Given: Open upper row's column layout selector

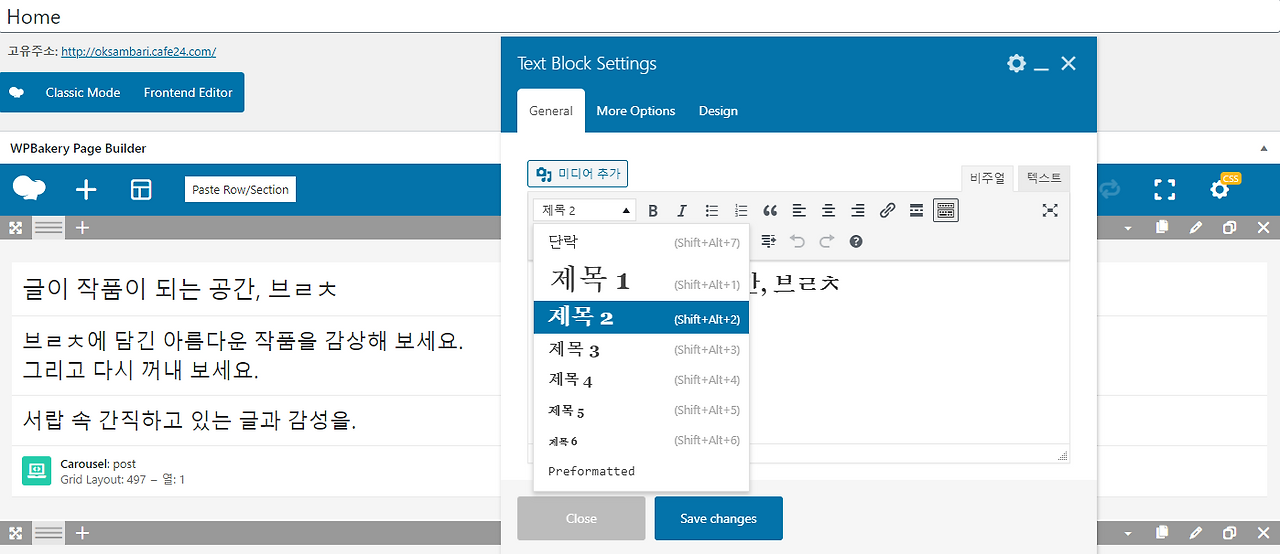Looking at the screenshot, I should pos(49,228).
